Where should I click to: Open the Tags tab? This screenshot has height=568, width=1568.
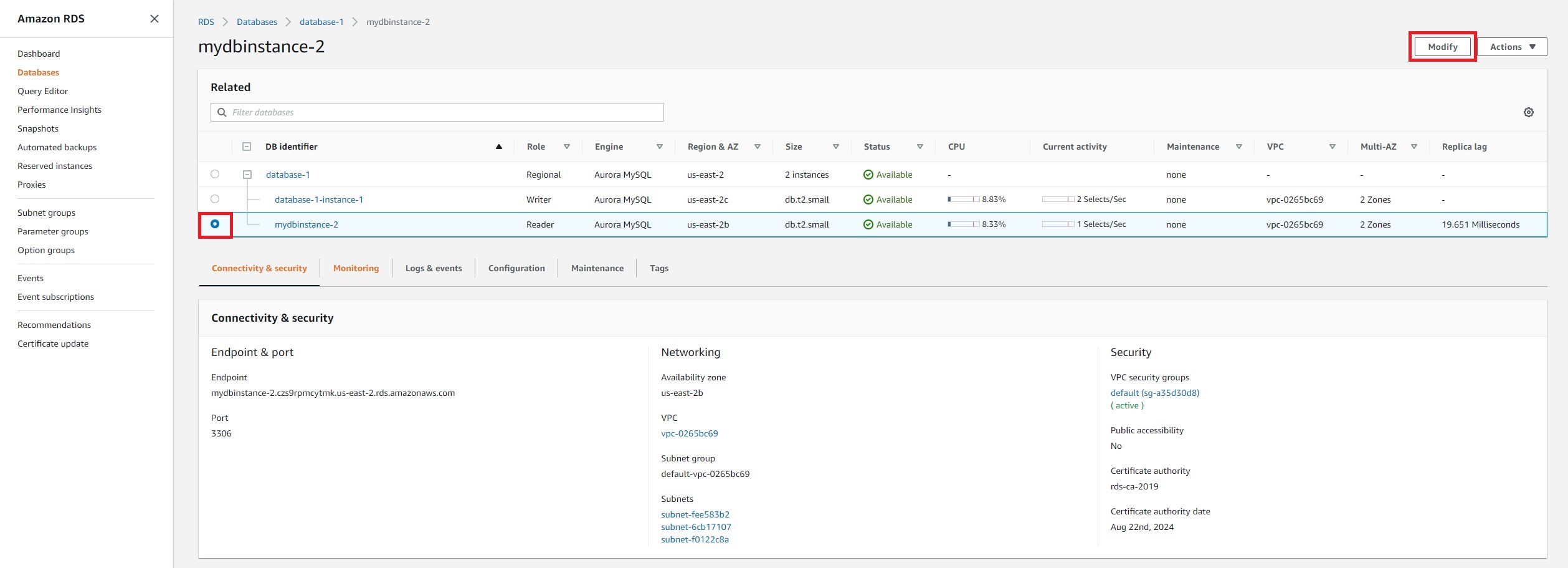[659, 268]
